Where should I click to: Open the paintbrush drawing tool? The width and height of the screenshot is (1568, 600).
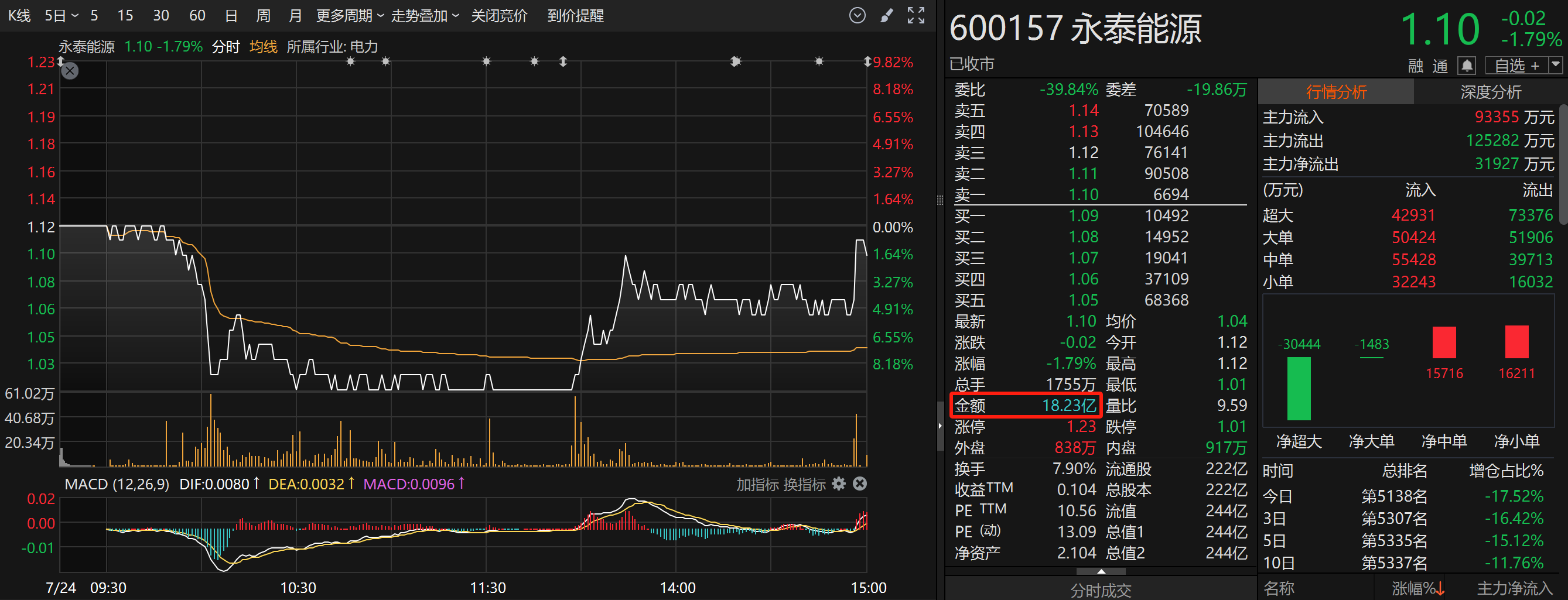pos(887,15)
